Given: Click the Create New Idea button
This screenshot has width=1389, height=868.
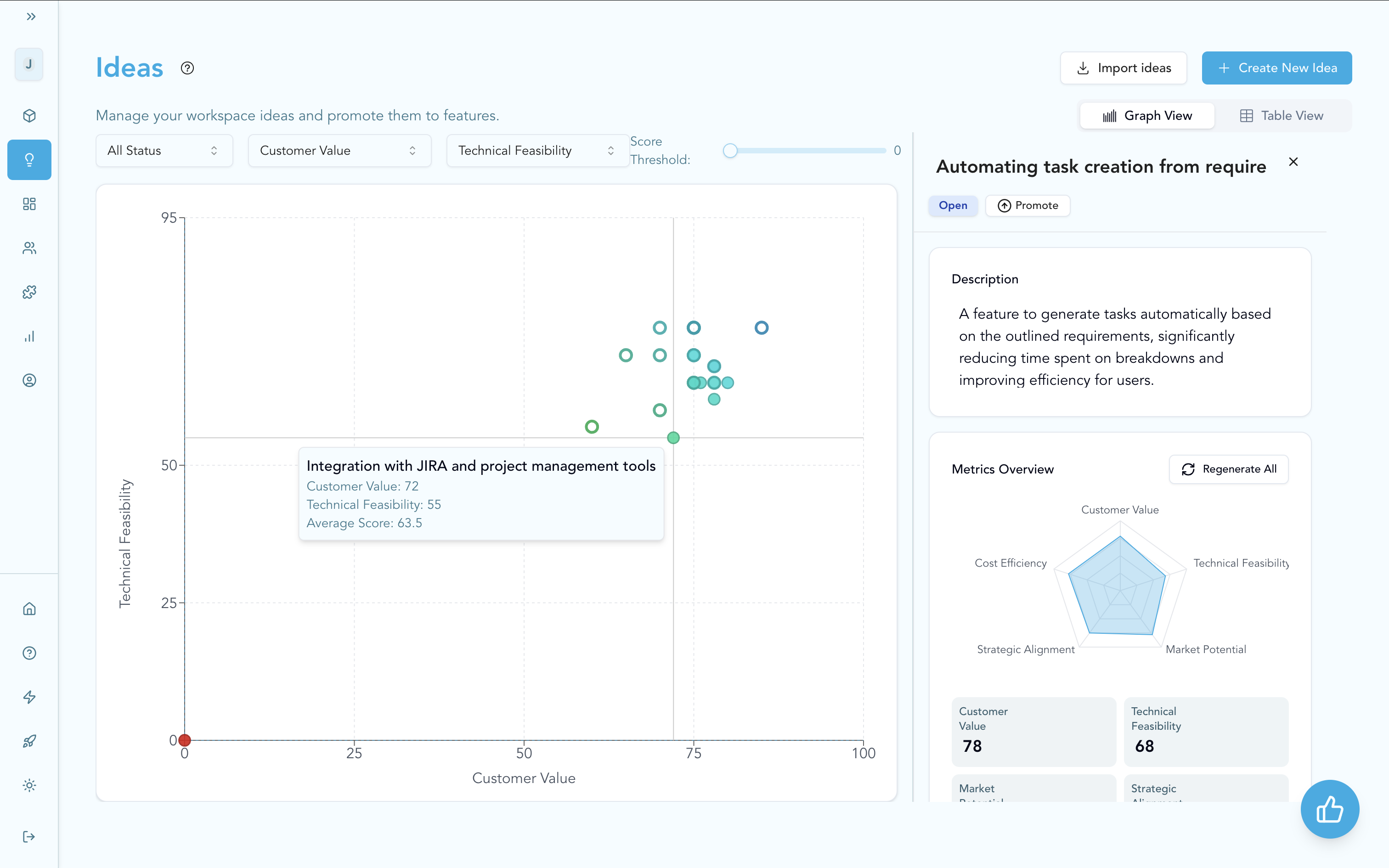Looking at the screenshot, I should click(x=1276, y=68).
